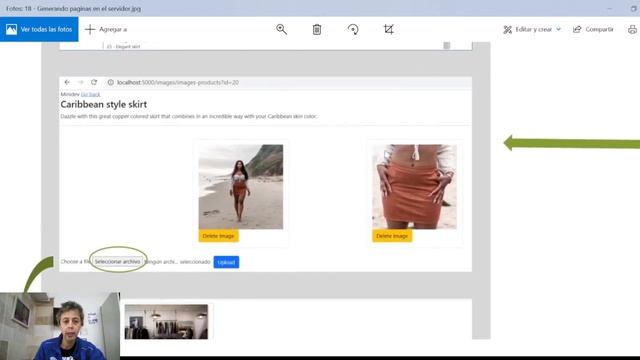Expand the Editar y crear dropdown
Viewport: 640px width, 360px height.
(532, 29)
